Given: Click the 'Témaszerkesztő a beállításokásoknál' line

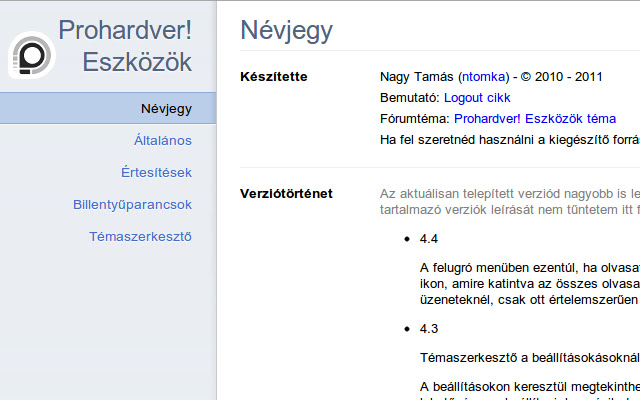Looking at the screenshot, I should pos(530,358).
